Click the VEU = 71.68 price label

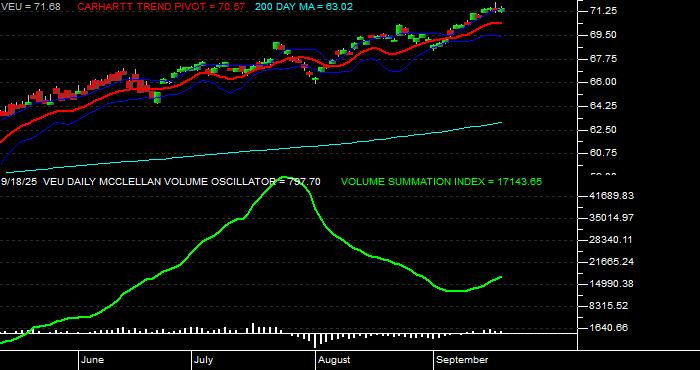click(31, 7)
